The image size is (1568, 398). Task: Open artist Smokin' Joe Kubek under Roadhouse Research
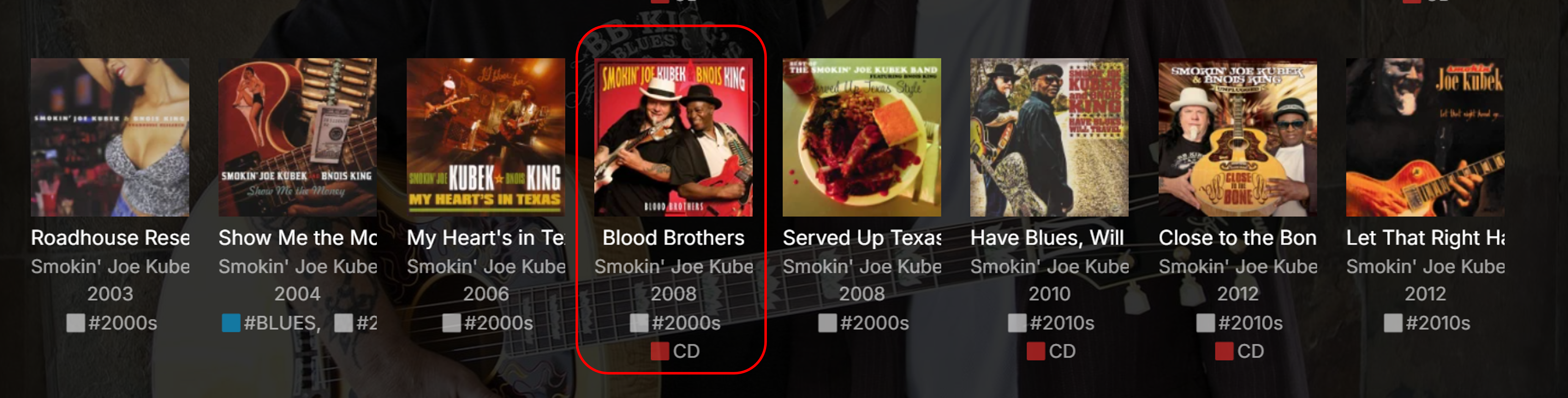pyautogui.click(x=110, y=267)
